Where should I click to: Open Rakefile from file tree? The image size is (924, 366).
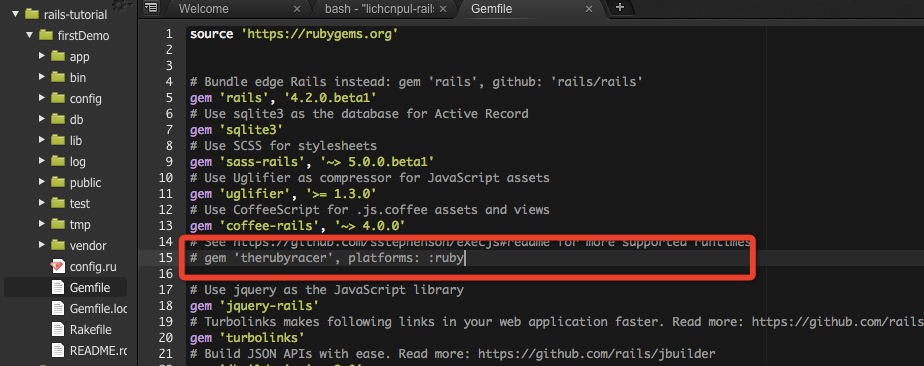tap(90, 329)
